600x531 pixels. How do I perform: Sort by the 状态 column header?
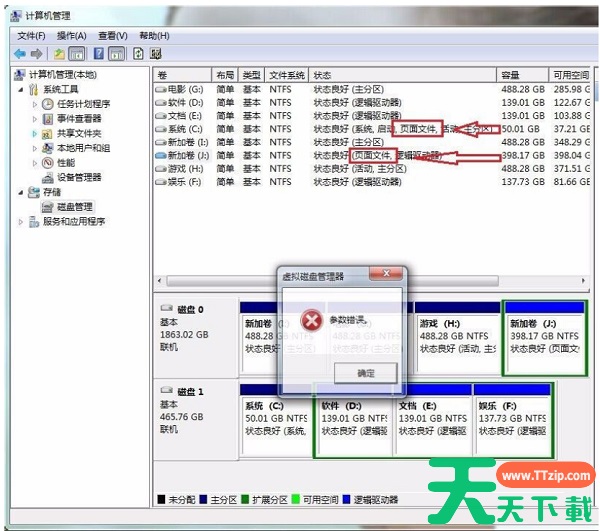click(x=403, y=75)
